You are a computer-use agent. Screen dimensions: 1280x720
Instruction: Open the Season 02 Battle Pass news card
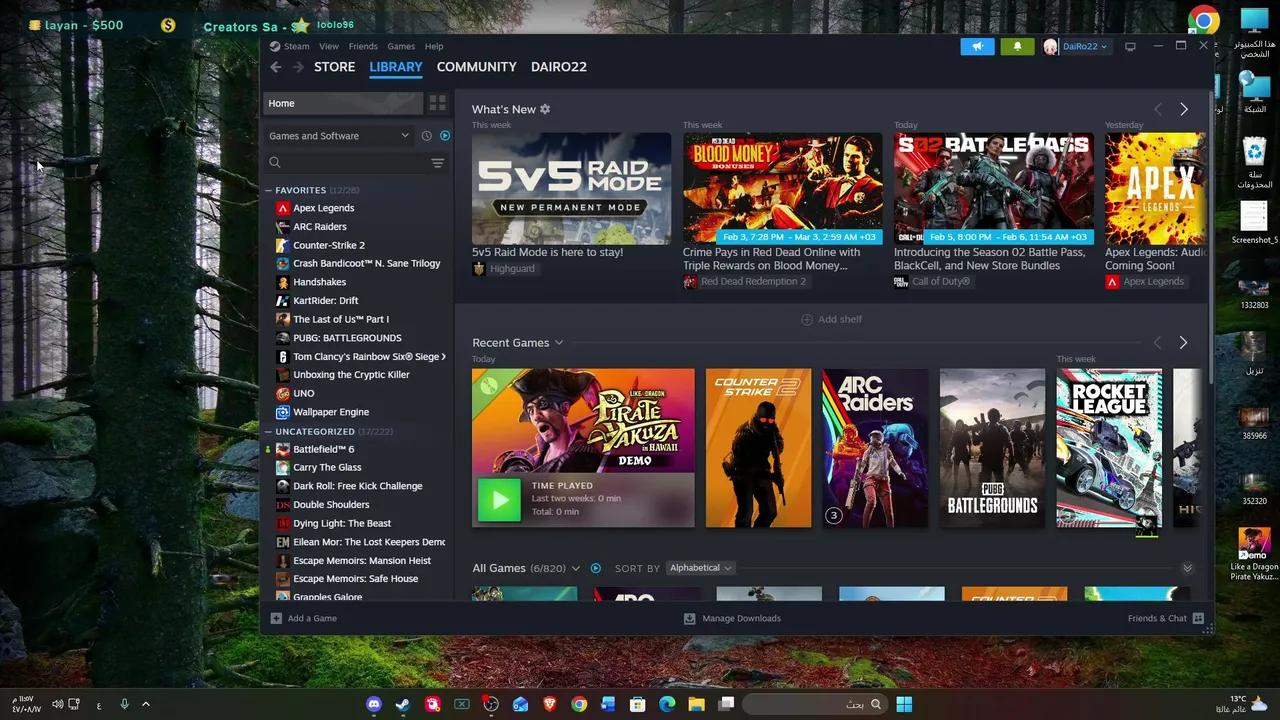(993, 189)
